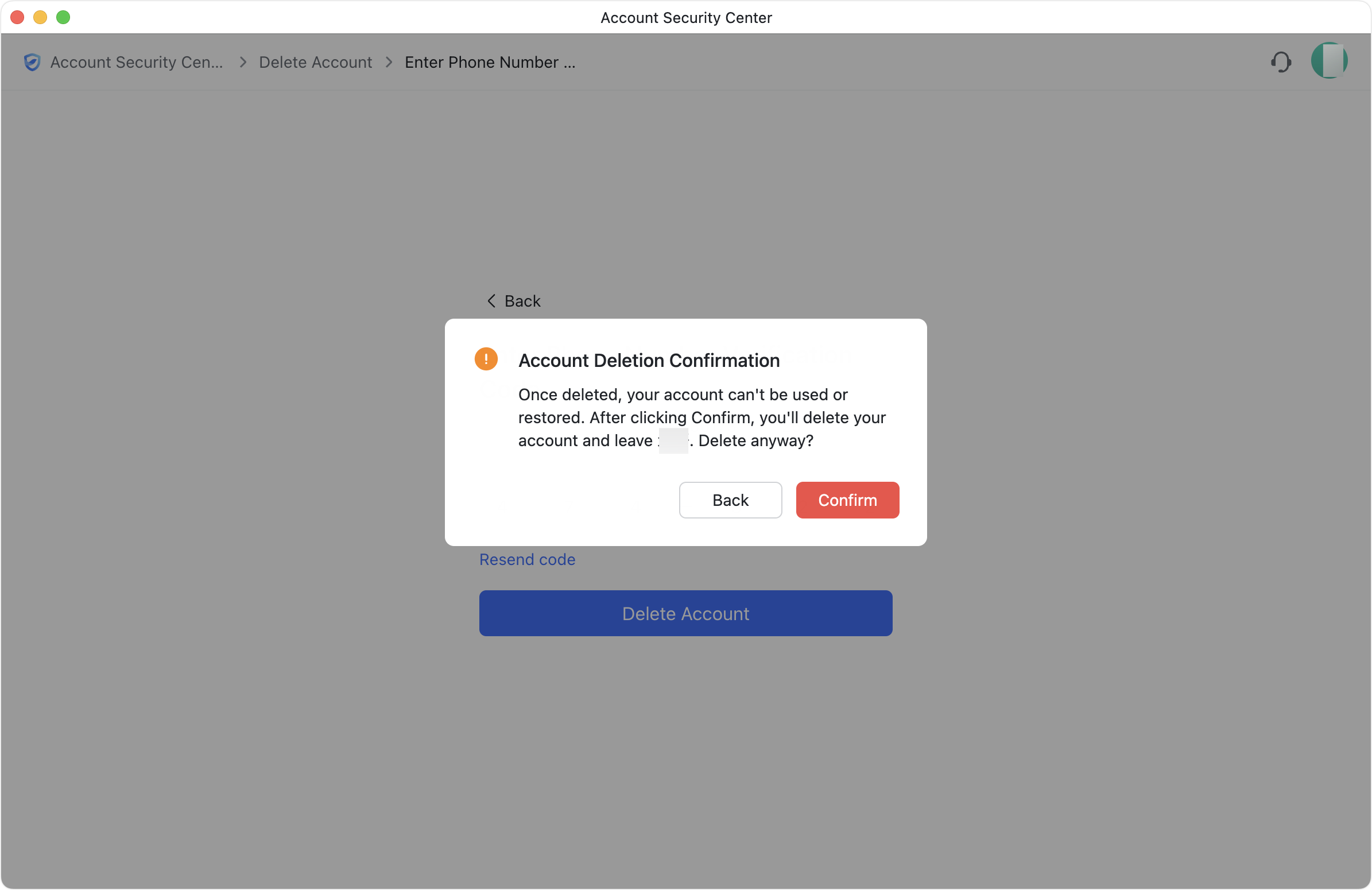This screenshot has height=890, width=1372.
Task: Confirm the account deletion
Action: pos(847,500)
